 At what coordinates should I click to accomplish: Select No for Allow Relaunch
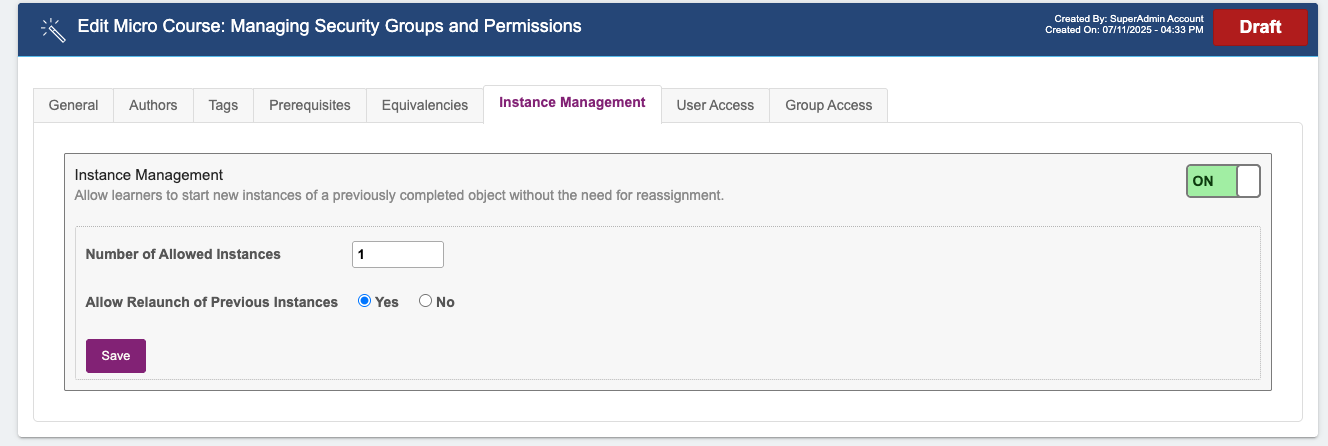(426, 301)
